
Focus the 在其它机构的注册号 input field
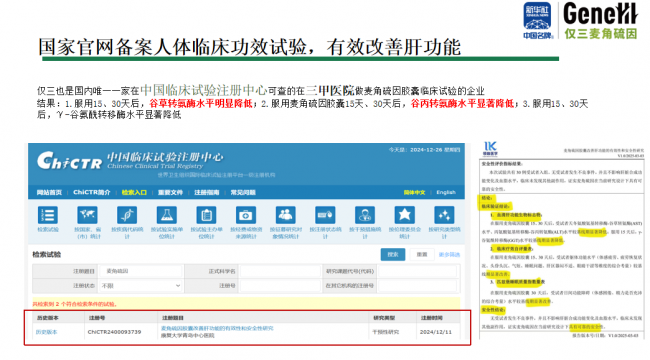click(417, 286)
